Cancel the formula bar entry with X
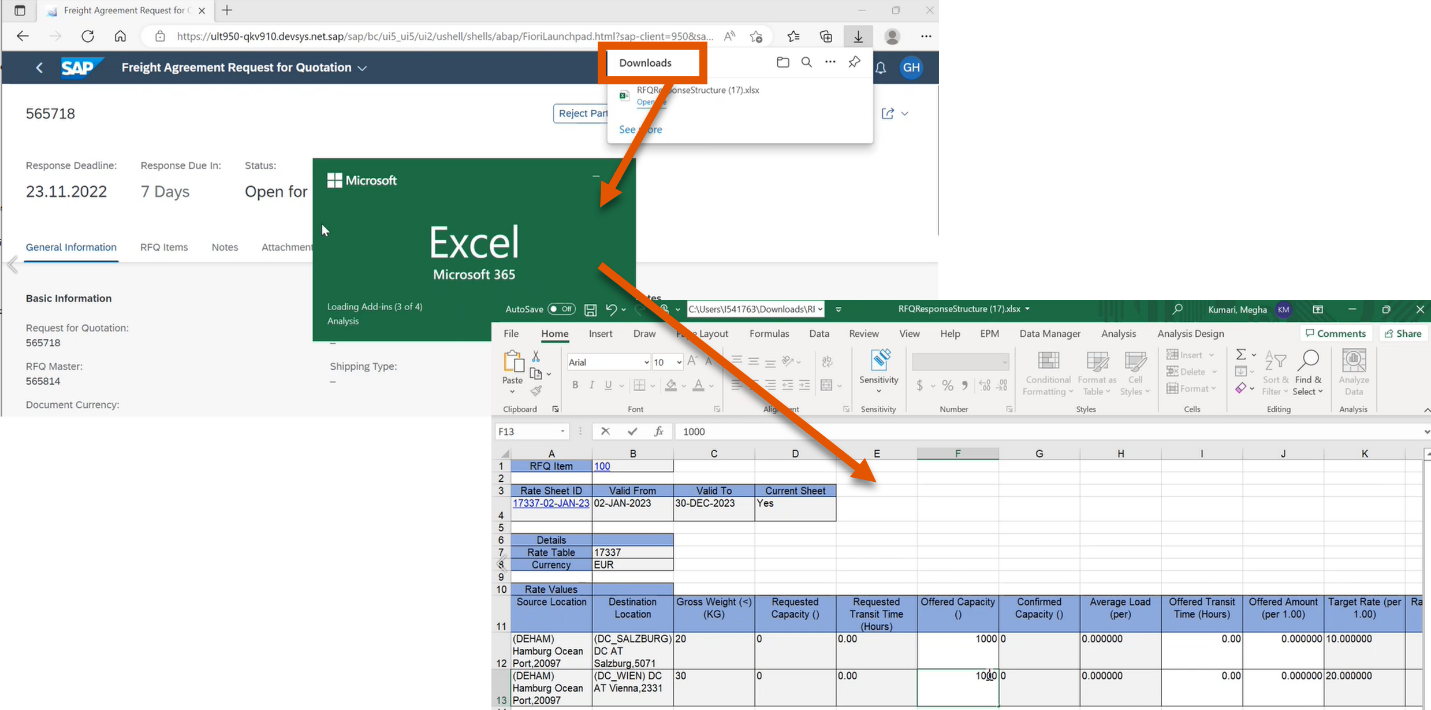1431x710 pixels. (605, 432)
